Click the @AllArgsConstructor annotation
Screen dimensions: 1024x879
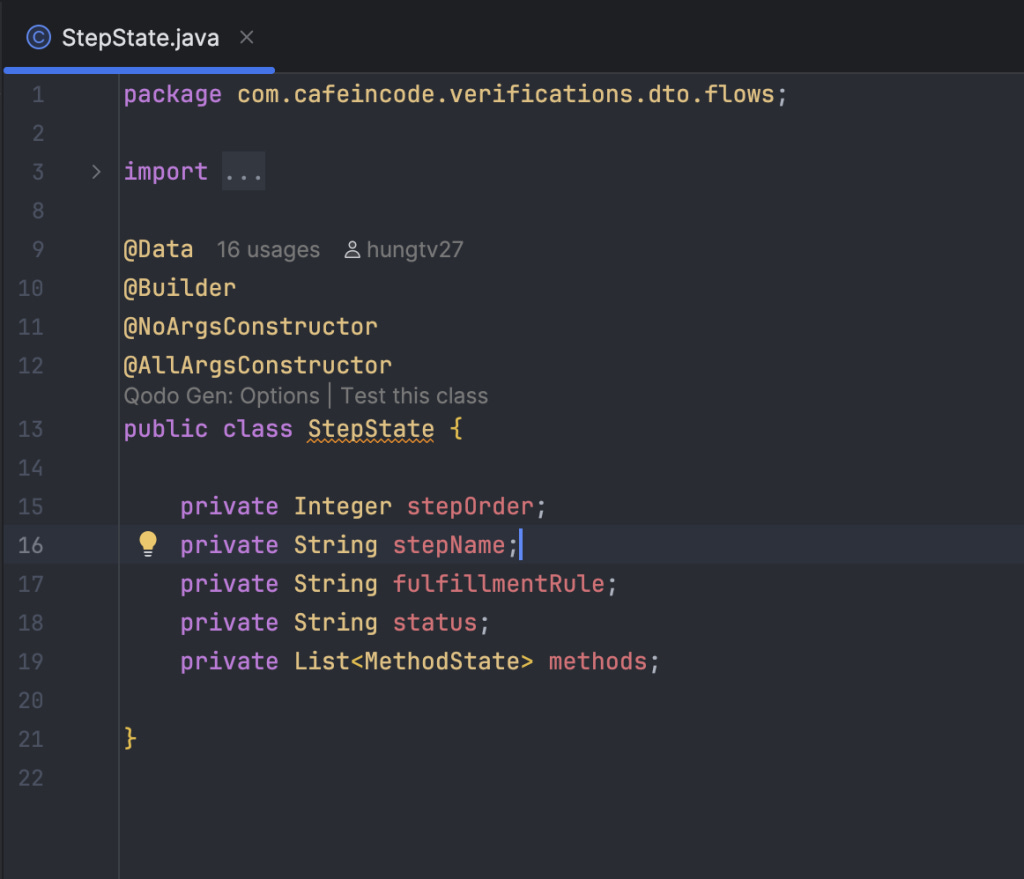tap(258, 366)
